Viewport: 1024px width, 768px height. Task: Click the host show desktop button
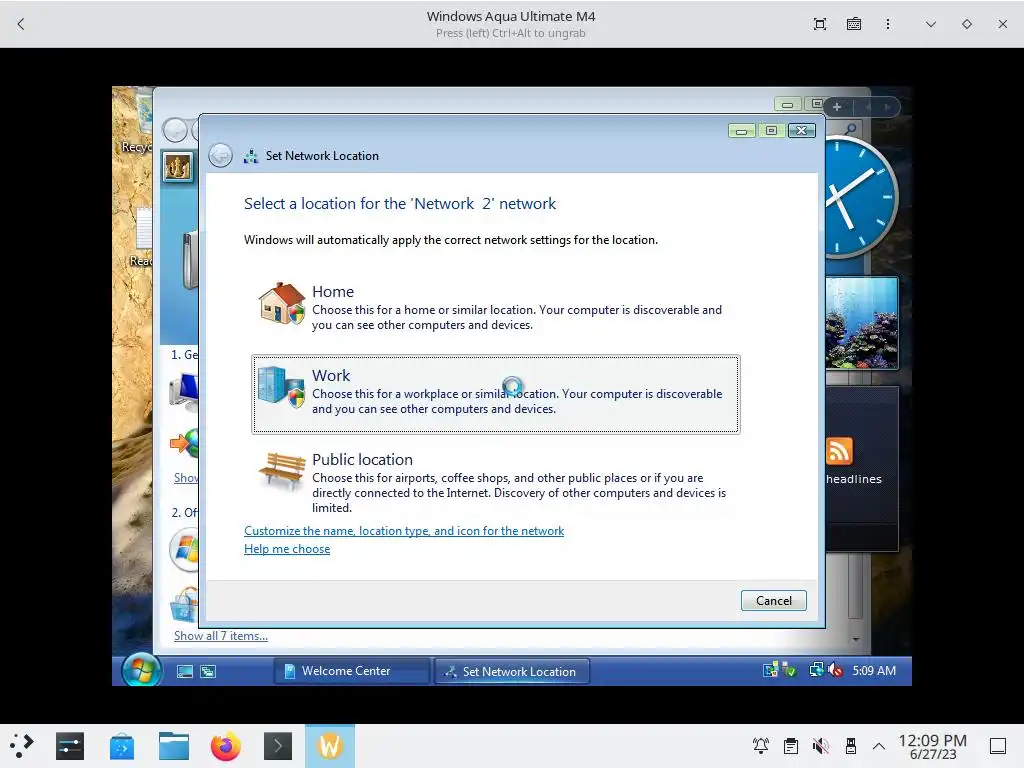click(x=998, y=746)
